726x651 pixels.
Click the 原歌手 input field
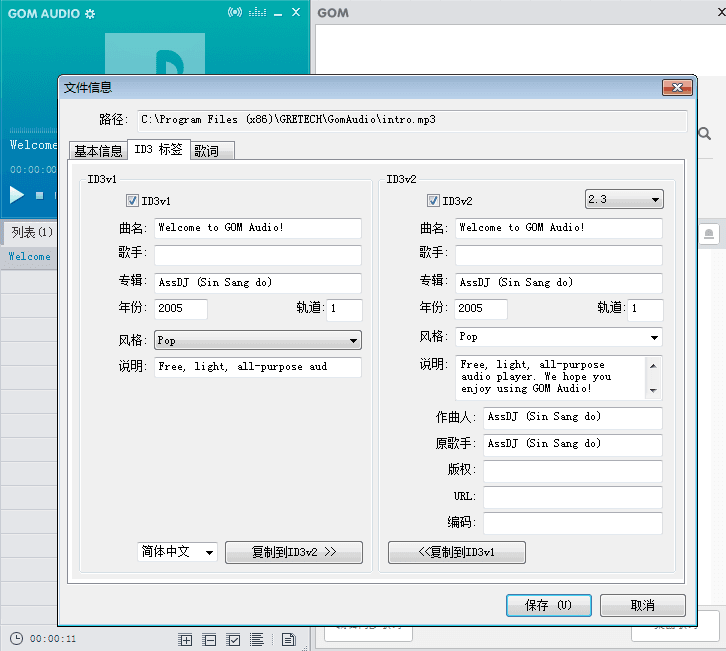[573, 444]
